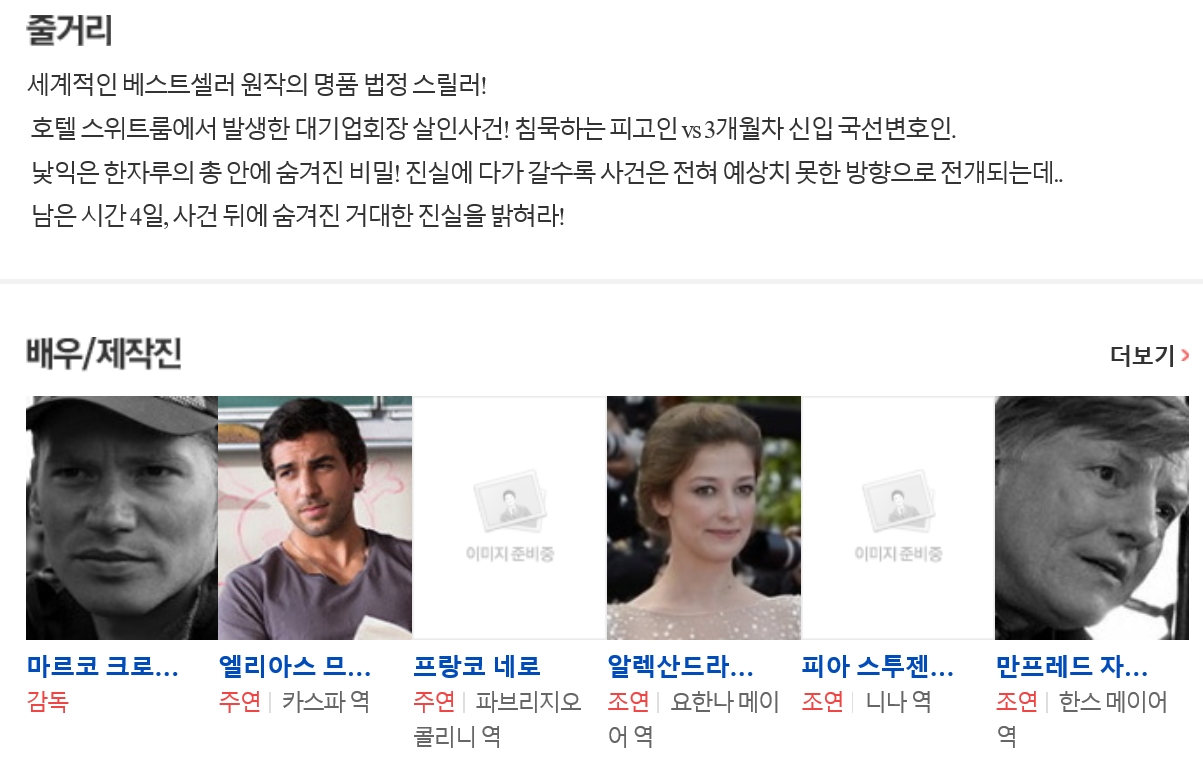Open director 마르크 크로... photo thumbnail
1203x769 pixels.
pos(122,518)
